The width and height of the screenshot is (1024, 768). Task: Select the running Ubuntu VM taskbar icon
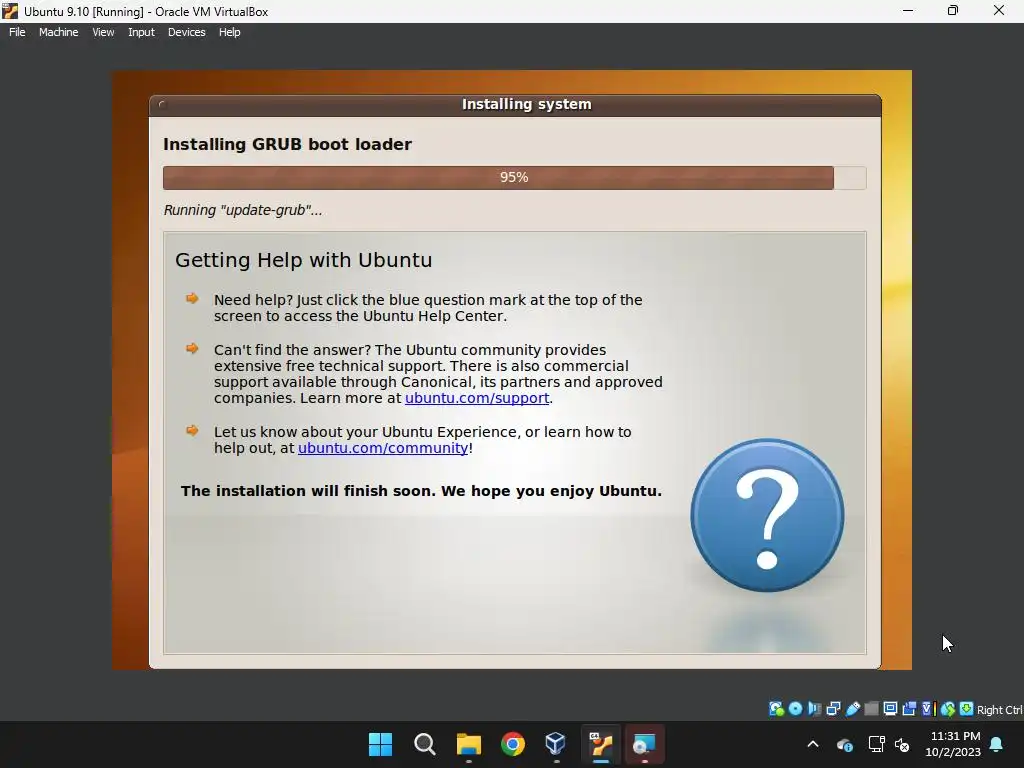click(601, 744)
